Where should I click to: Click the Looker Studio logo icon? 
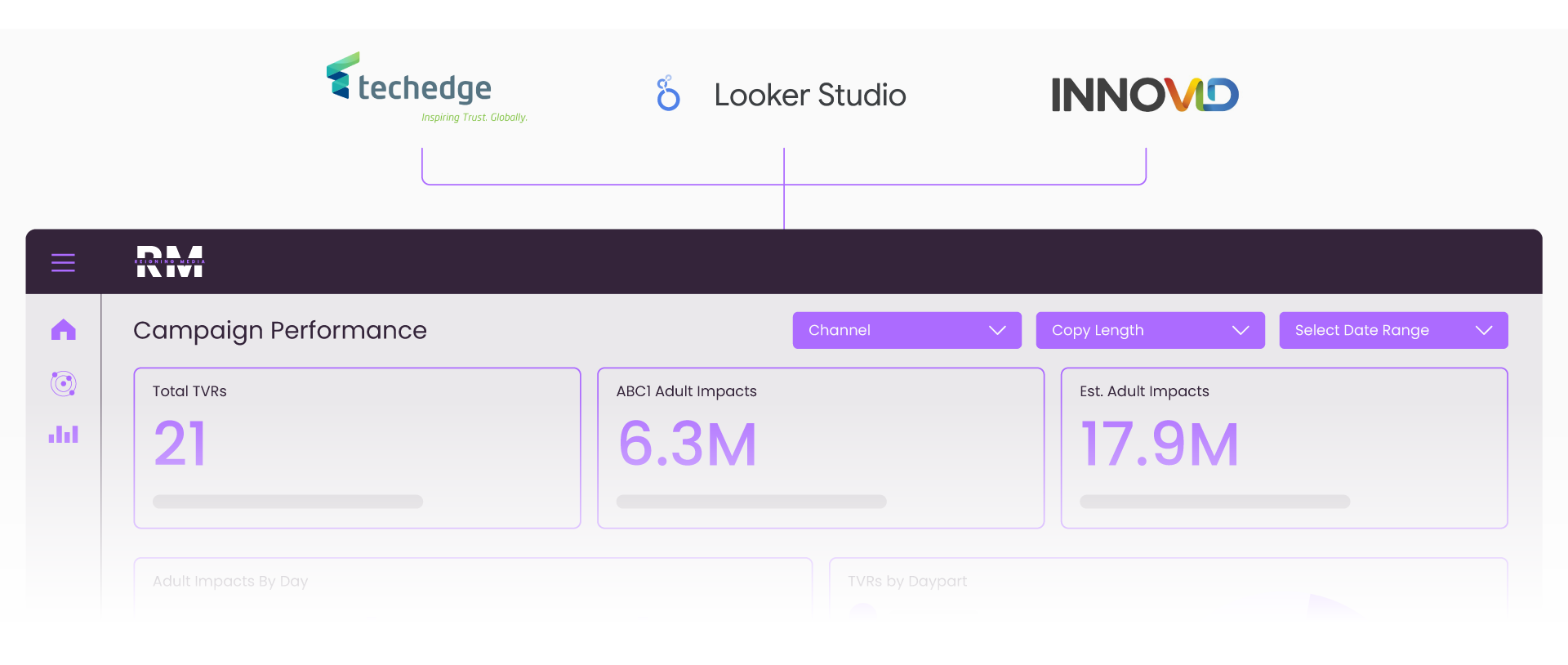click(x=668, y=93)
